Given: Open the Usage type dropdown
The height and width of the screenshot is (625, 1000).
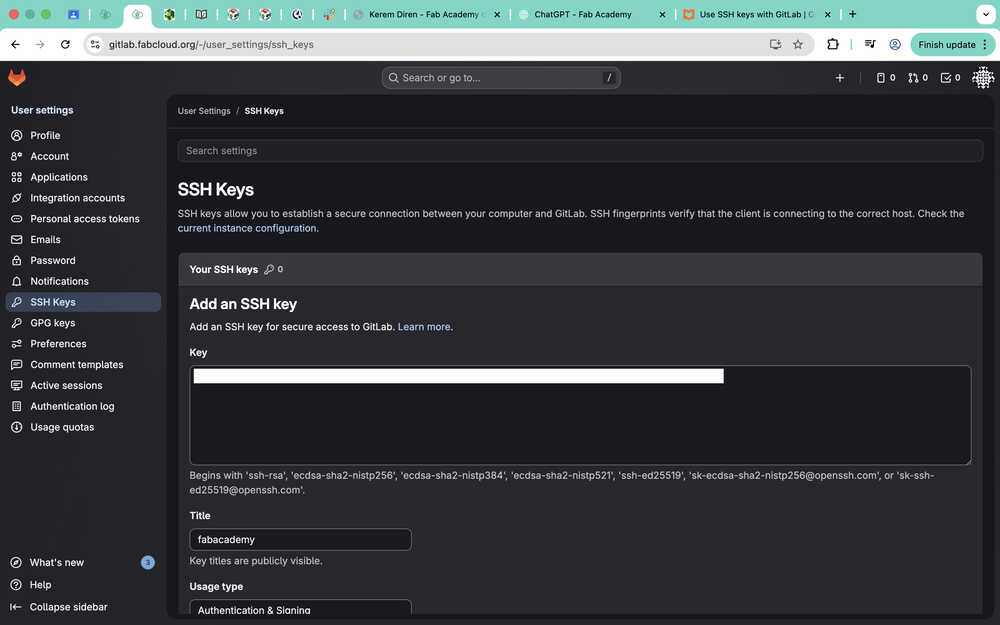Looking at the screenshot, I should click(x=300, y=609).
